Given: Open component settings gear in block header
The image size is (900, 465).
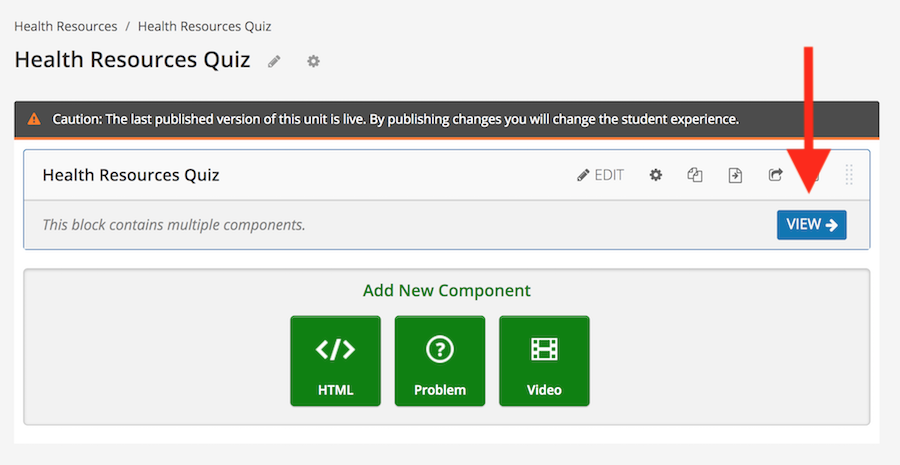Looking at the screenshot, I should (x=655, y=175).
